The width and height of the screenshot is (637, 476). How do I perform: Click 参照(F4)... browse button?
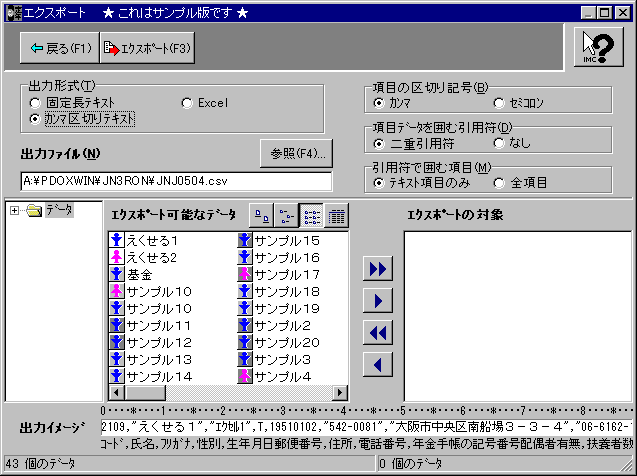tap(296, 154)
